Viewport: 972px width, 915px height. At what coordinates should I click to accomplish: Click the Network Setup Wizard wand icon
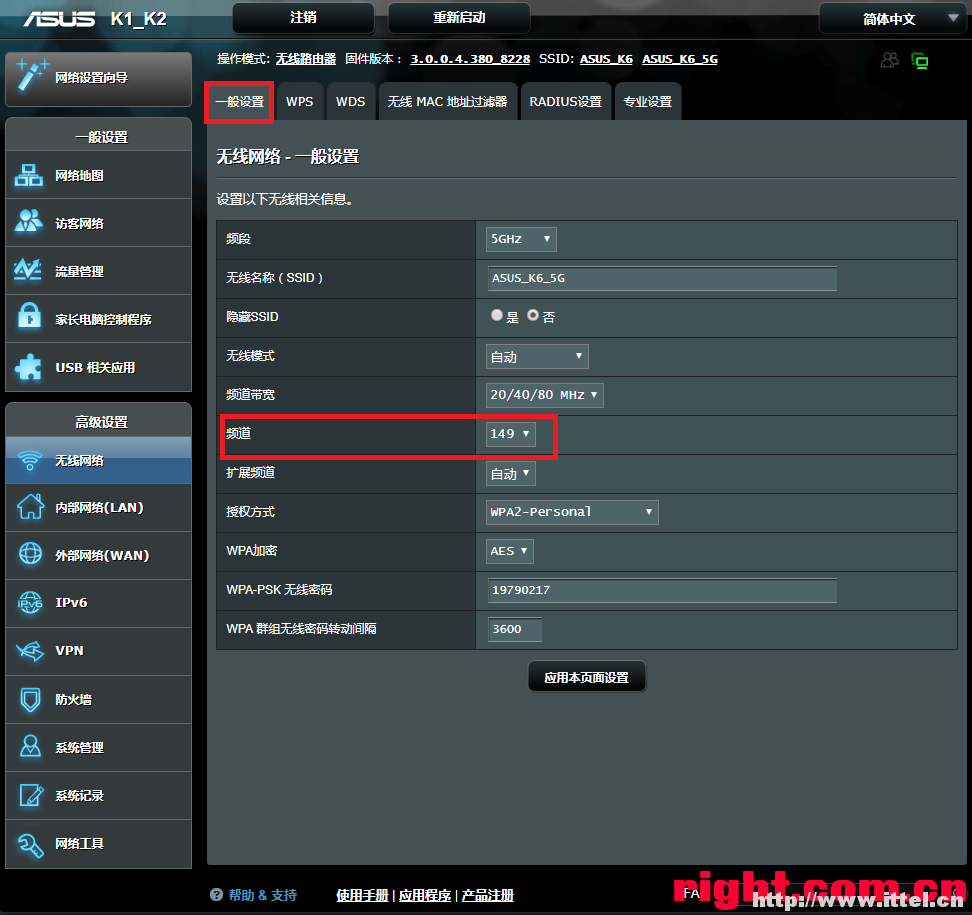[30, 76]
